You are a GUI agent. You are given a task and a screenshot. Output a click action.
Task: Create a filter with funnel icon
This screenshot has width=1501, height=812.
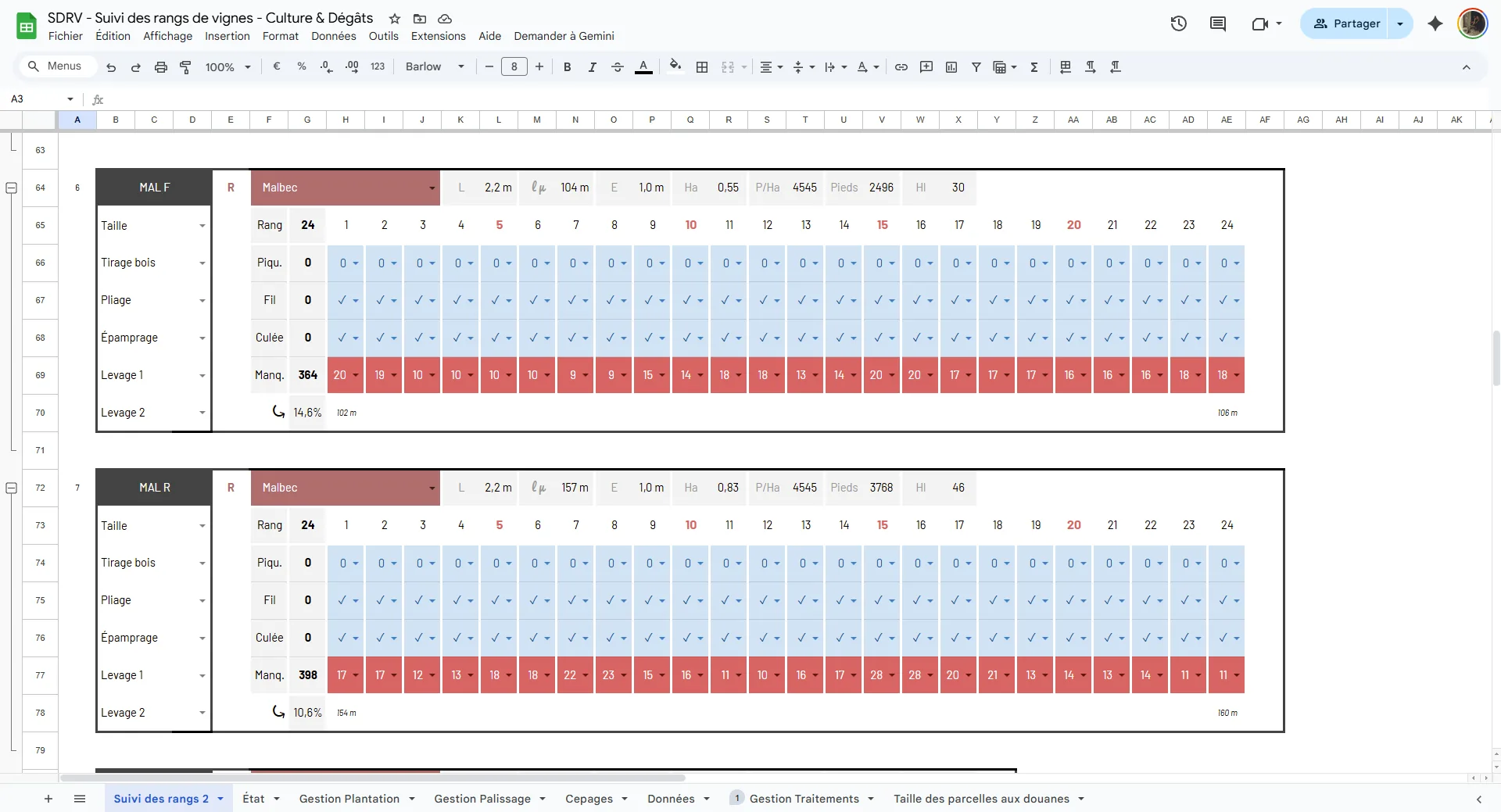[x=976, y=67]
